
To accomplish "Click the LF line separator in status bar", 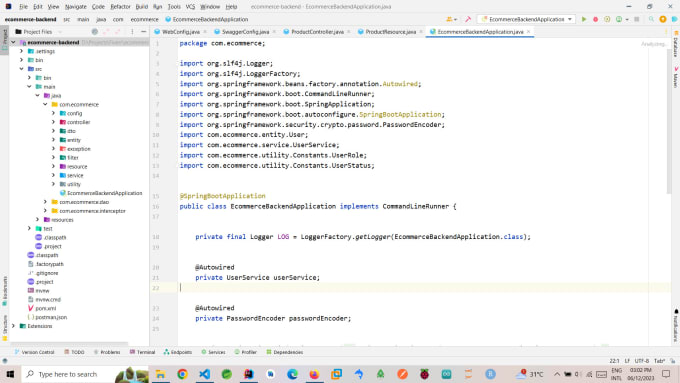I will pos(627,361).
